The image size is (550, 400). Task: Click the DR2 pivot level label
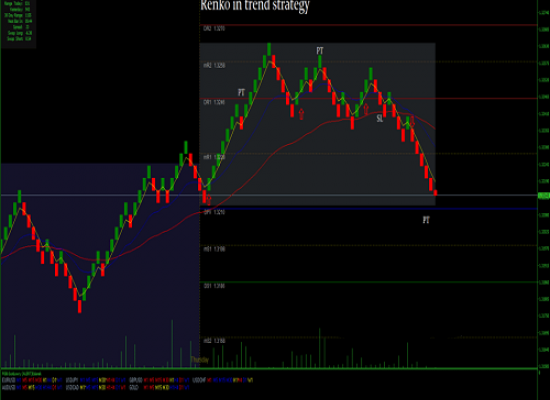coord(214,29)
